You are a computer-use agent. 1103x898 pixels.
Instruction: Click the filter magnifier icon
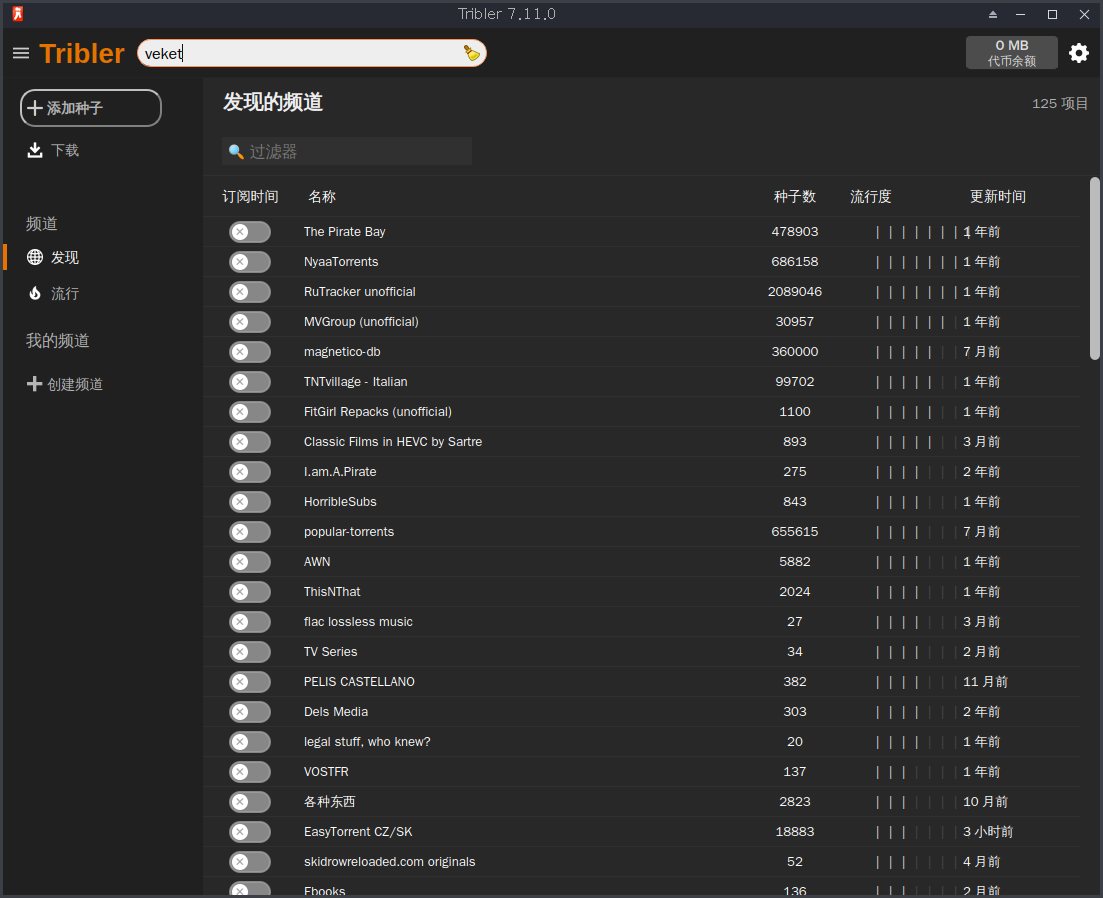click(236, 152)
